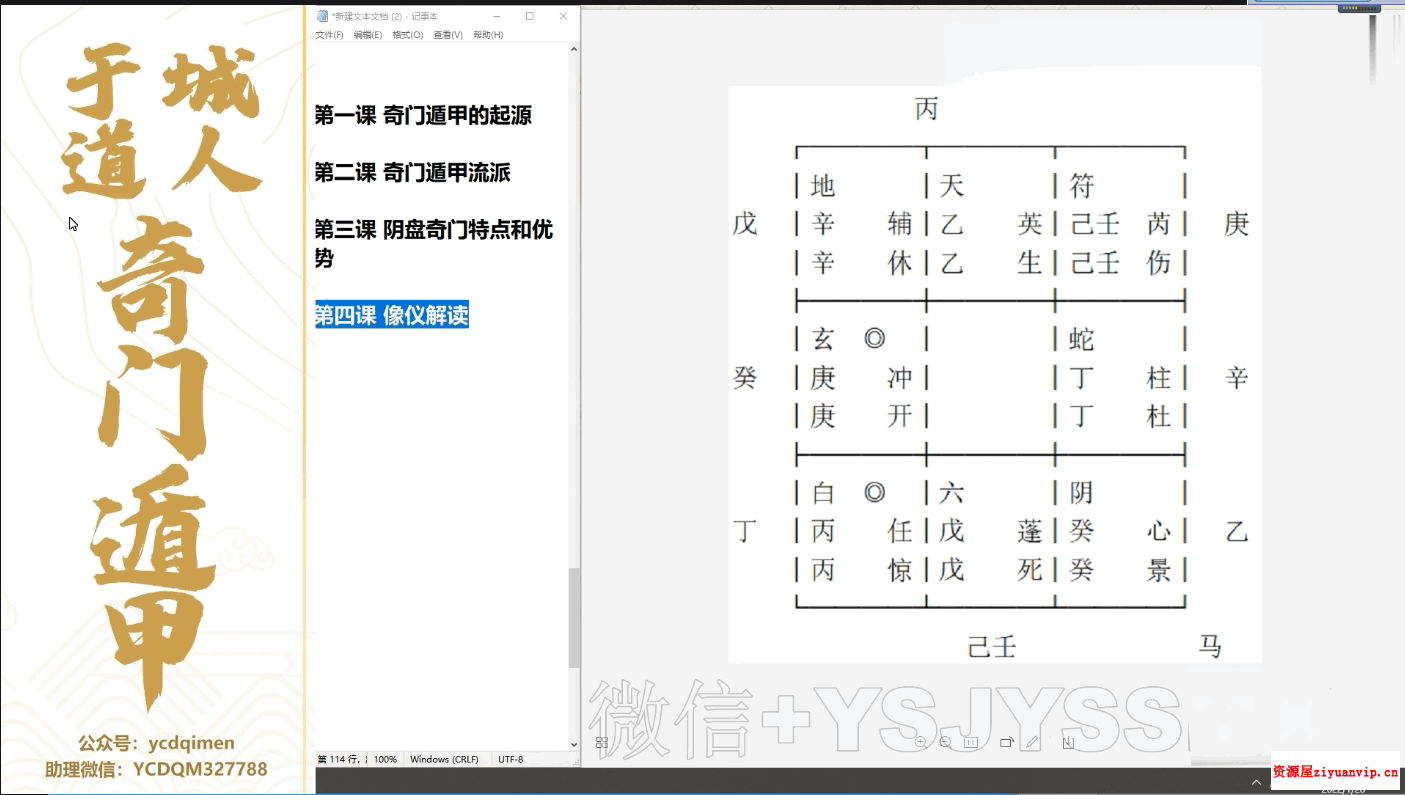Click '癸' label left of chart's middle row

[x=745, y=378]
